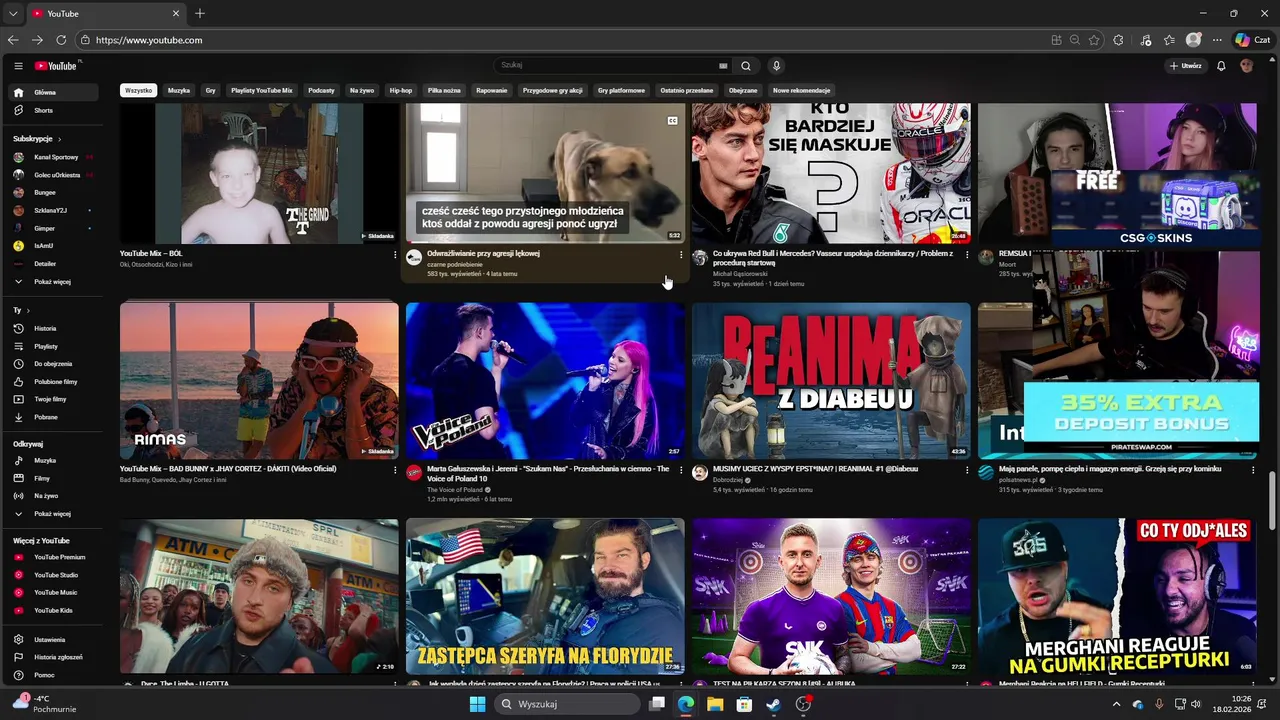This screenshot has height=720, width=1280.
Task: Click the browser address bar
Action: click(560, 40)
